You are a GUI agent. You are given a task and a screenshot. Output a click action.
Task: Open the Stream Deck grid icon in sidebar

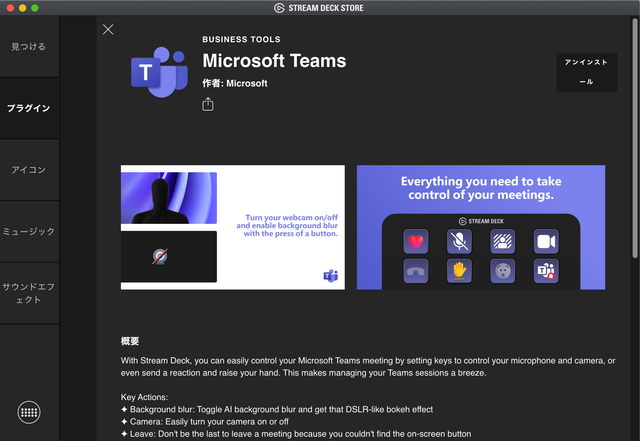pos(29,412)
